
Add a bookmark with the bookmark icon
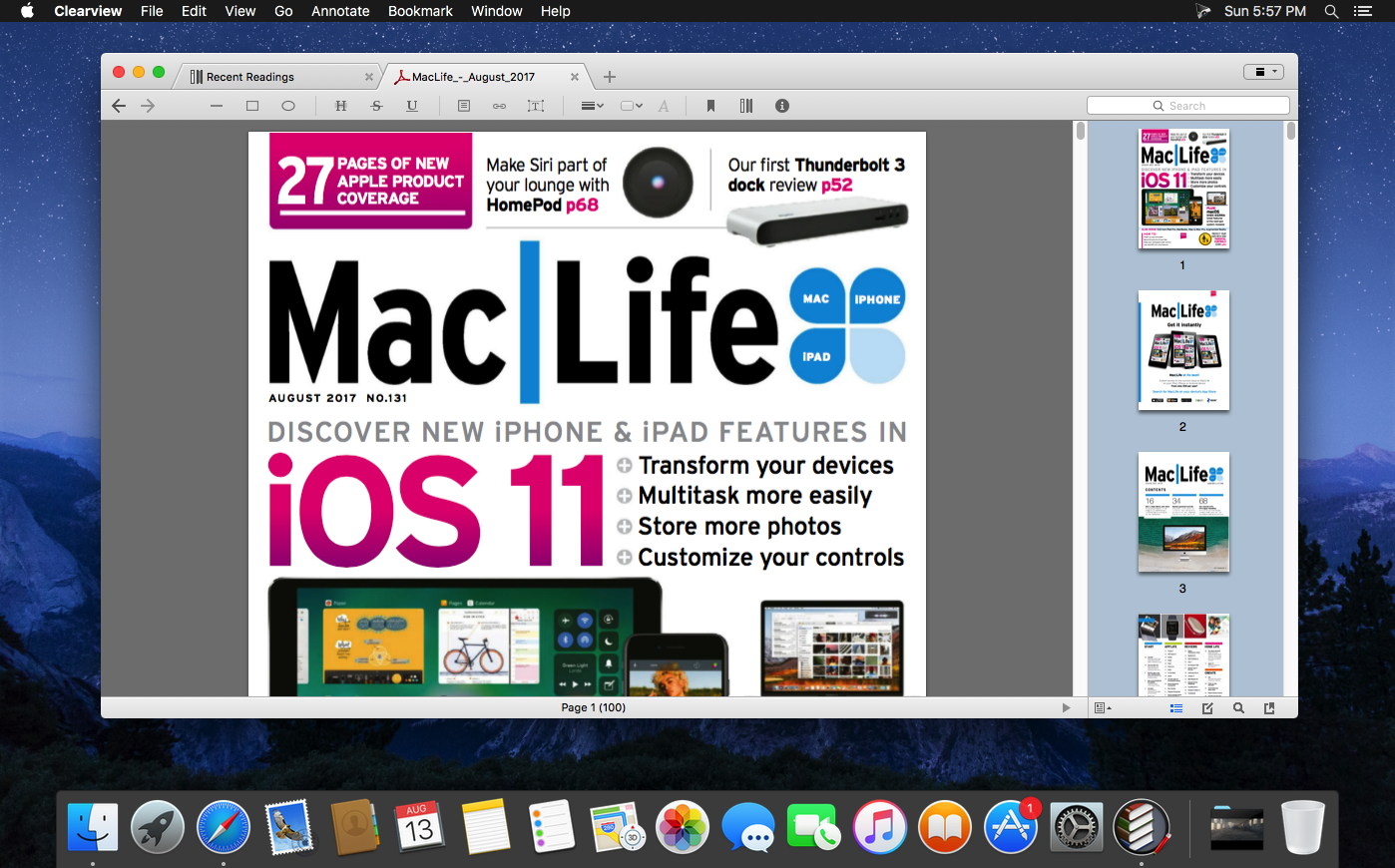(710, 106)
